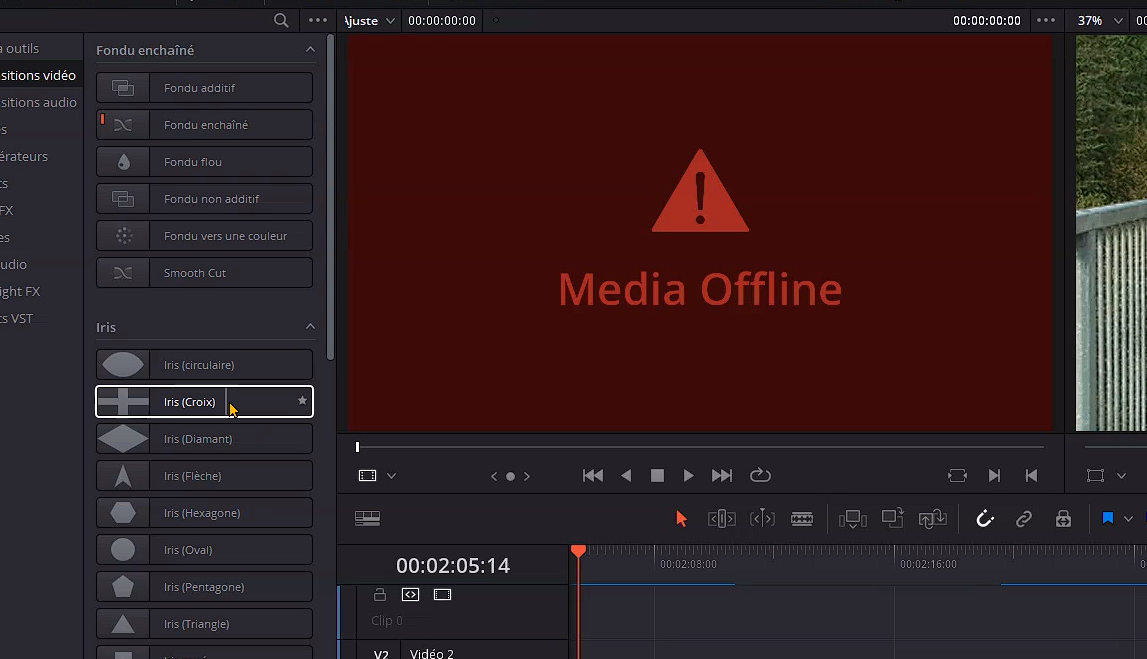The width and height of the screenshot is (1147, 659).
Task: Jump to the first frame of the viewer
Action: click(593, 476)
